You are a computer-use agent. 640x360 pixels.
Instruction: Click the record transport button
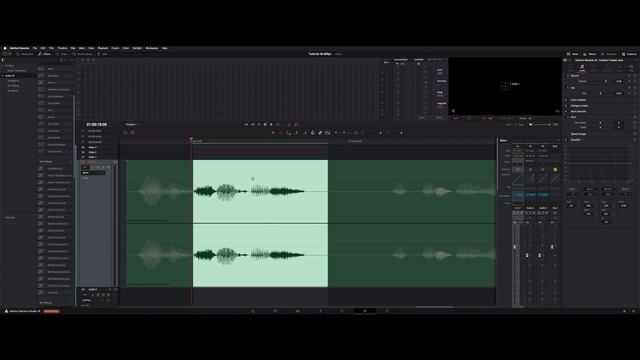click(271, 124)
